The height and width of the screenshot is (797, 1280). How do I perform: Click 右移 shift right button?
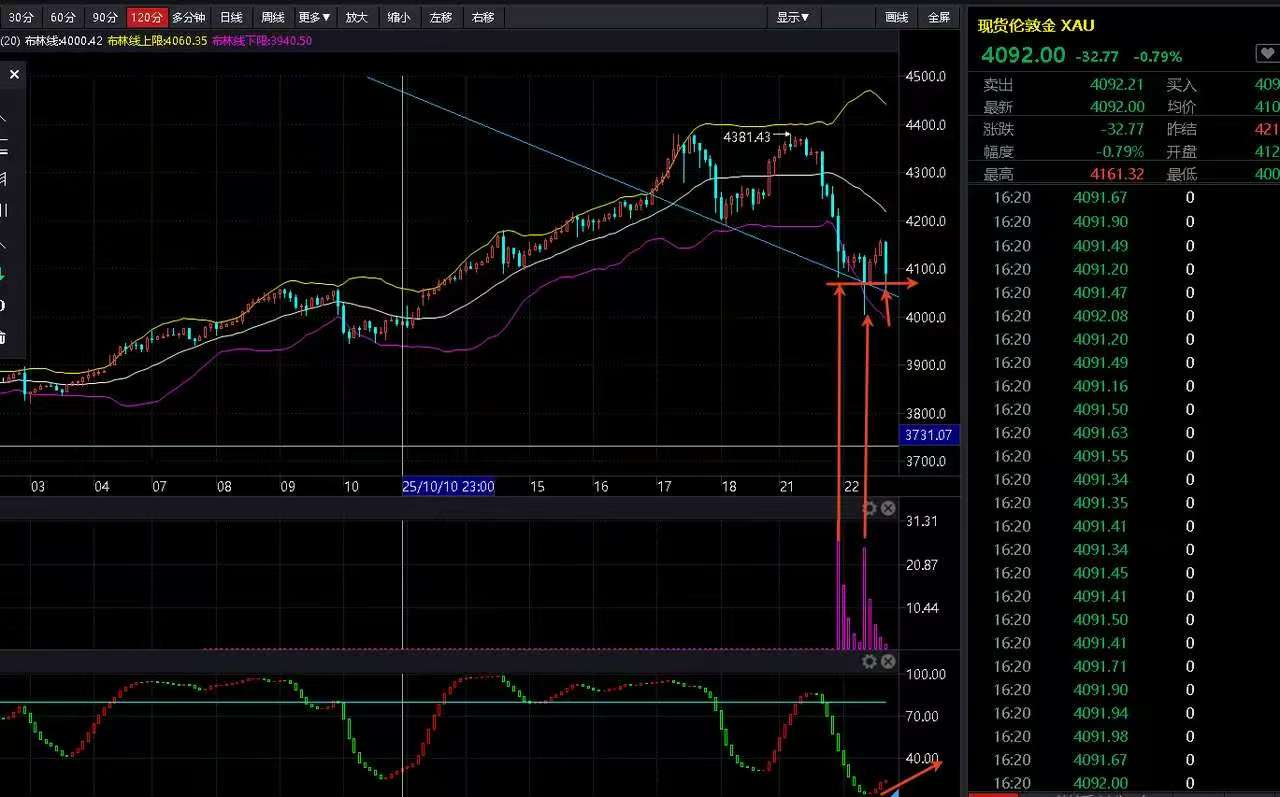[483, 17]
